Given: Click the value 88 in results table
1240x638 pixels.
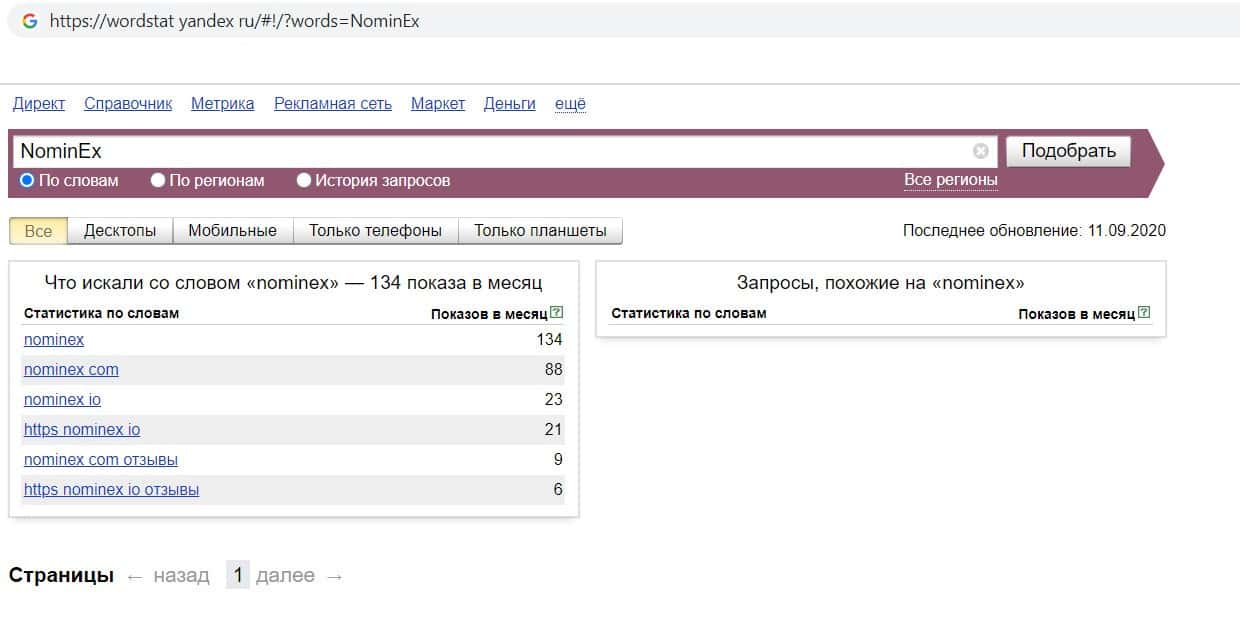Looking at the screenshot, I should point(554,370).
